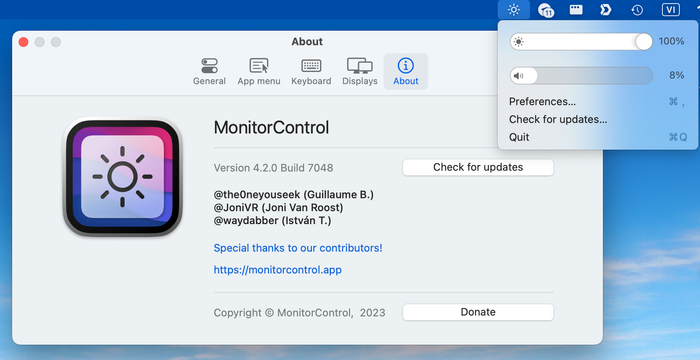Click the sun icon inside brightness slider

tap(518, 42)
